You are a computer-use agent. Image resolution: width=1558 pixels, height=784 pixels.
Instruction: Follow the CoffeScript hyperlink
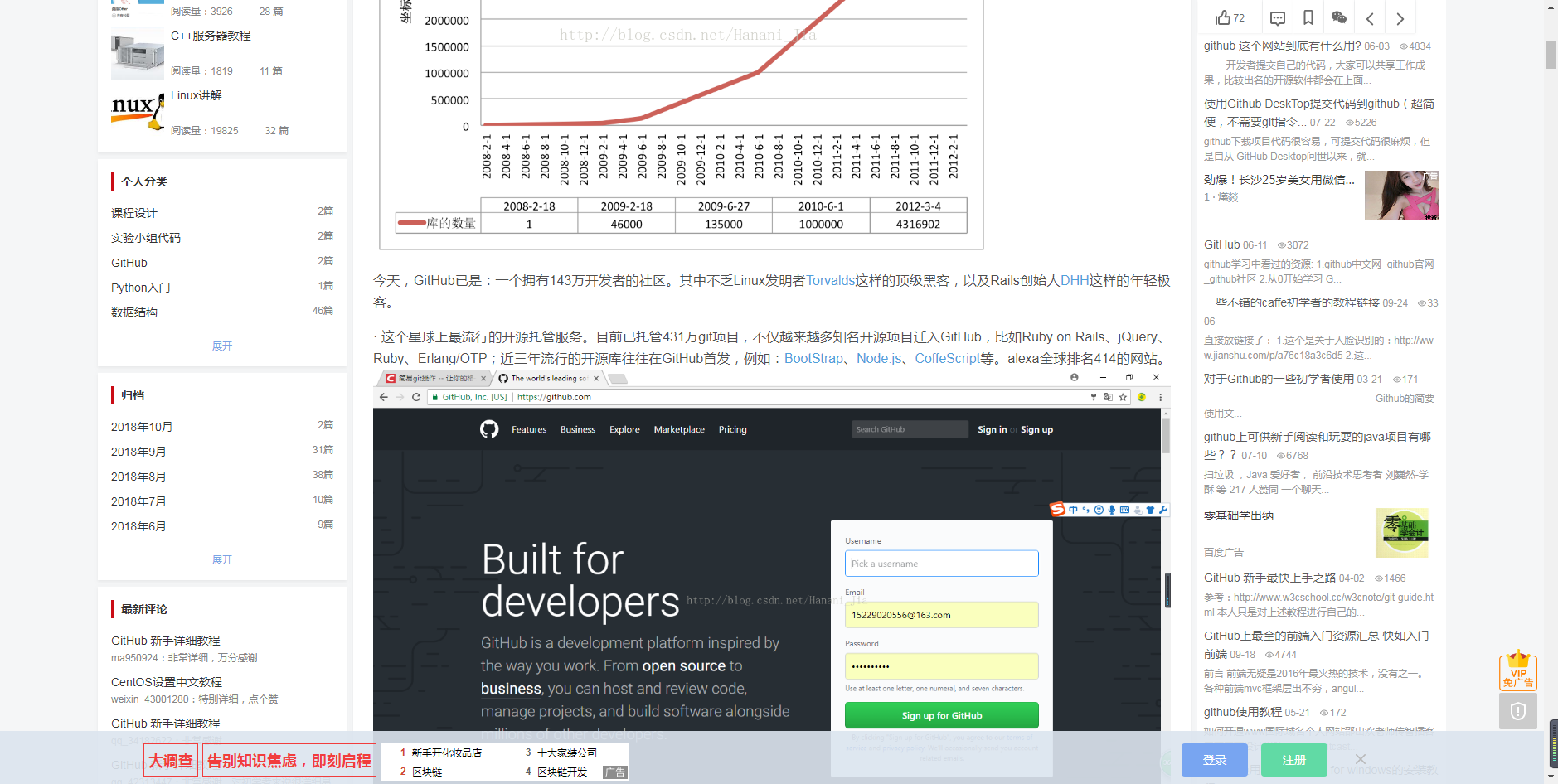pyautogui.click(x=948, y=358)
